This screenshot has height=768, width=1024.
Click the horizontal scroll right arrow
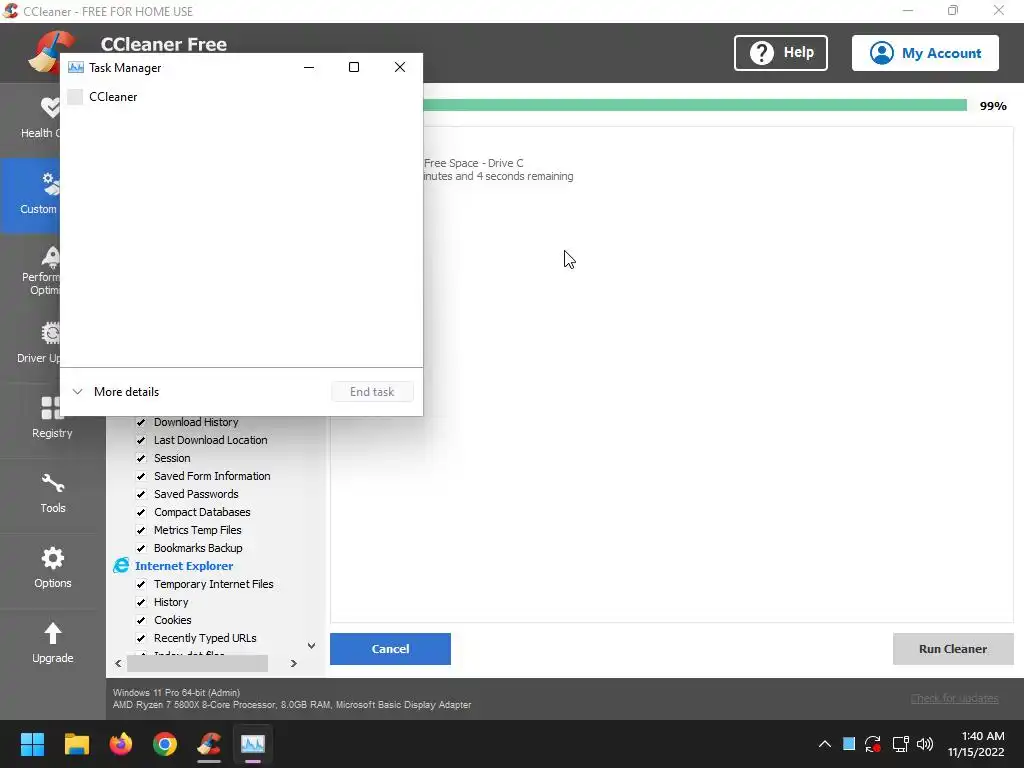coord(294,664)
